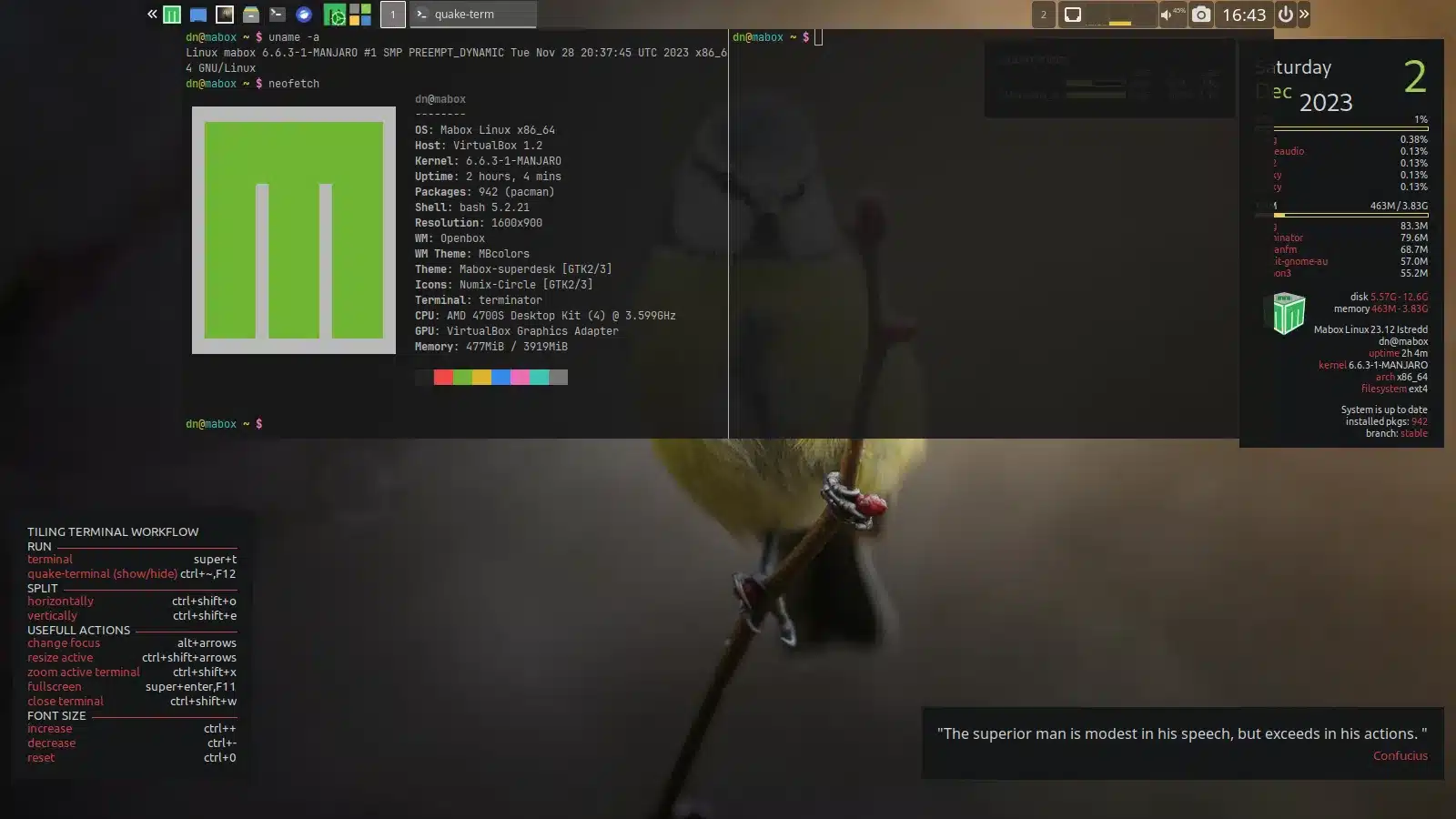Open the four-colored squares colorizer icon

360,15
